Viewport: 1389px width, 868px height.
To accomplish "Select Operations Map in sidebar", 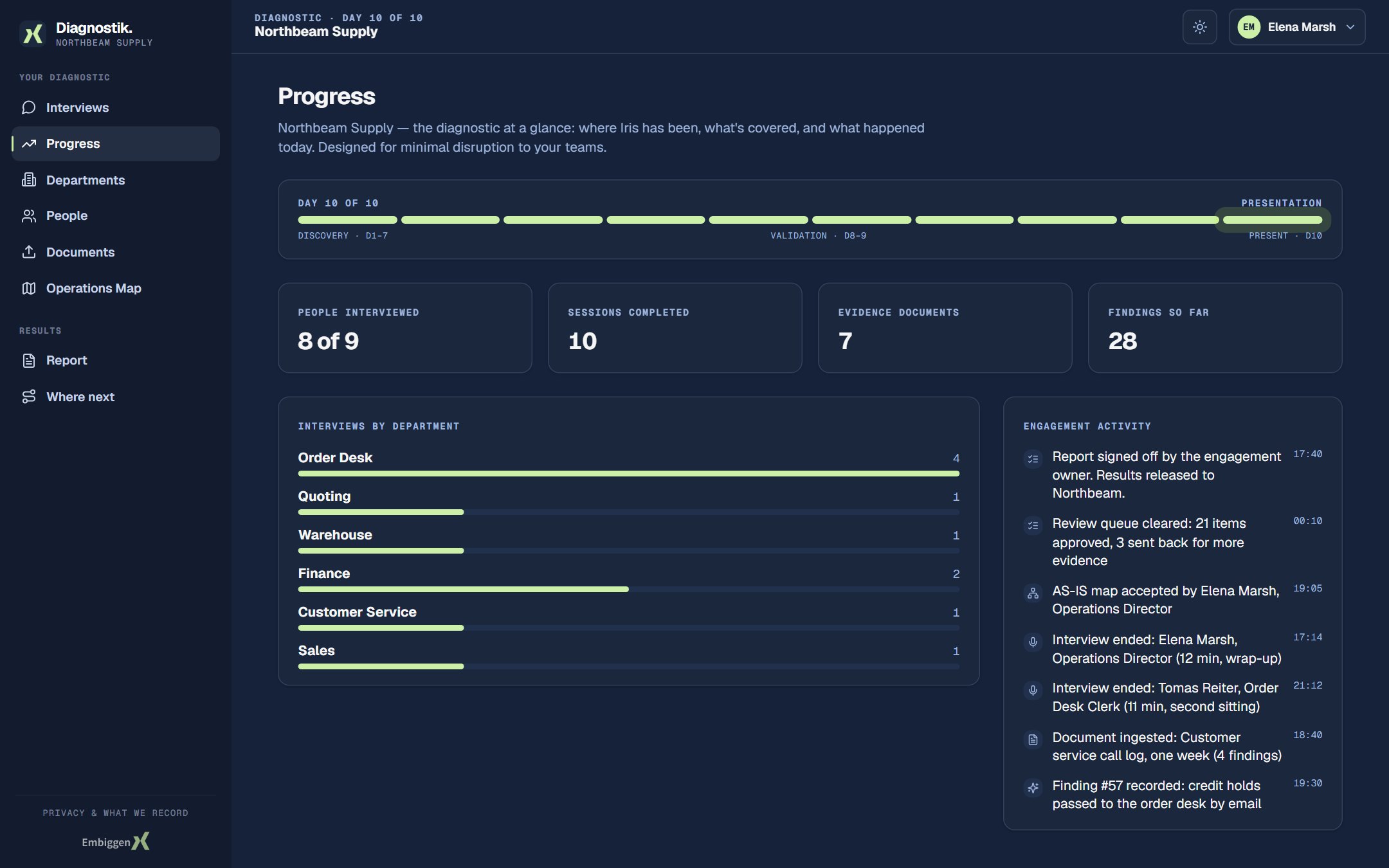I will (x=116, y=288).
